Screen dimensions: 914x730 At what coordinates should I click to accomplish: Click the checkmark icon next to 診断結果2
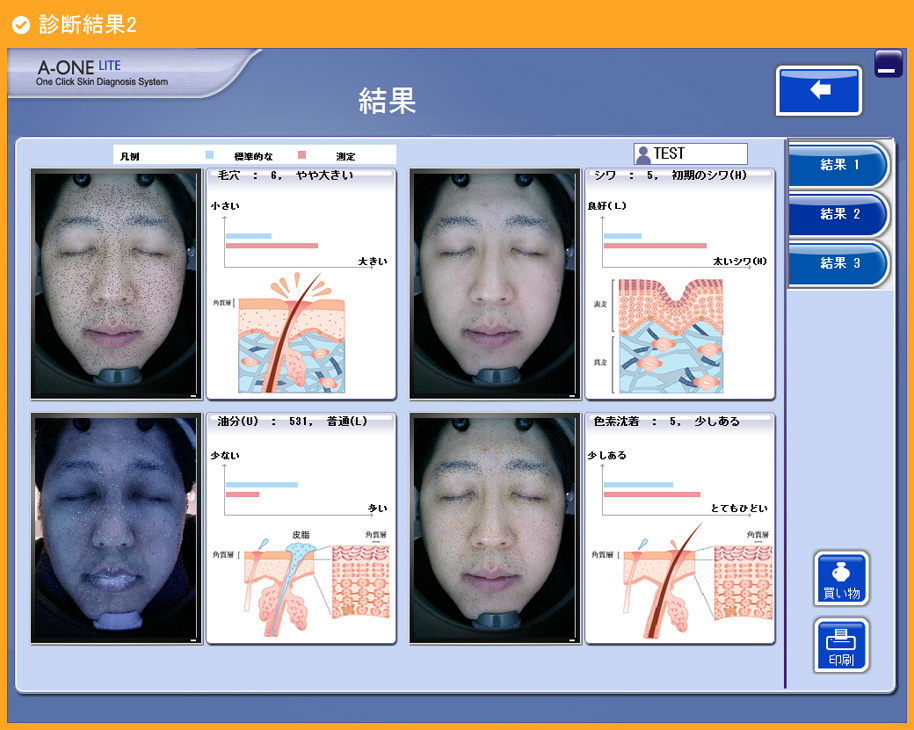pyautogui.click(x=20, y=24)
